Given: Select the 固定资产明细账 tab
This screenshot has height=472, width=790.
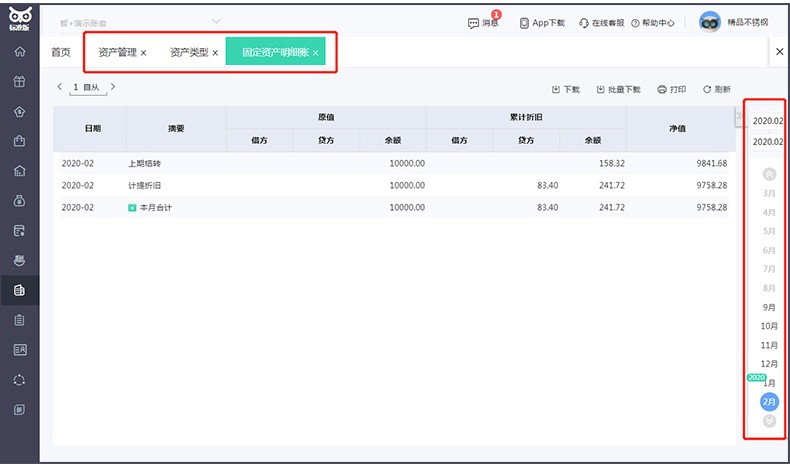Looking at the screenshot, I should 275,52.
